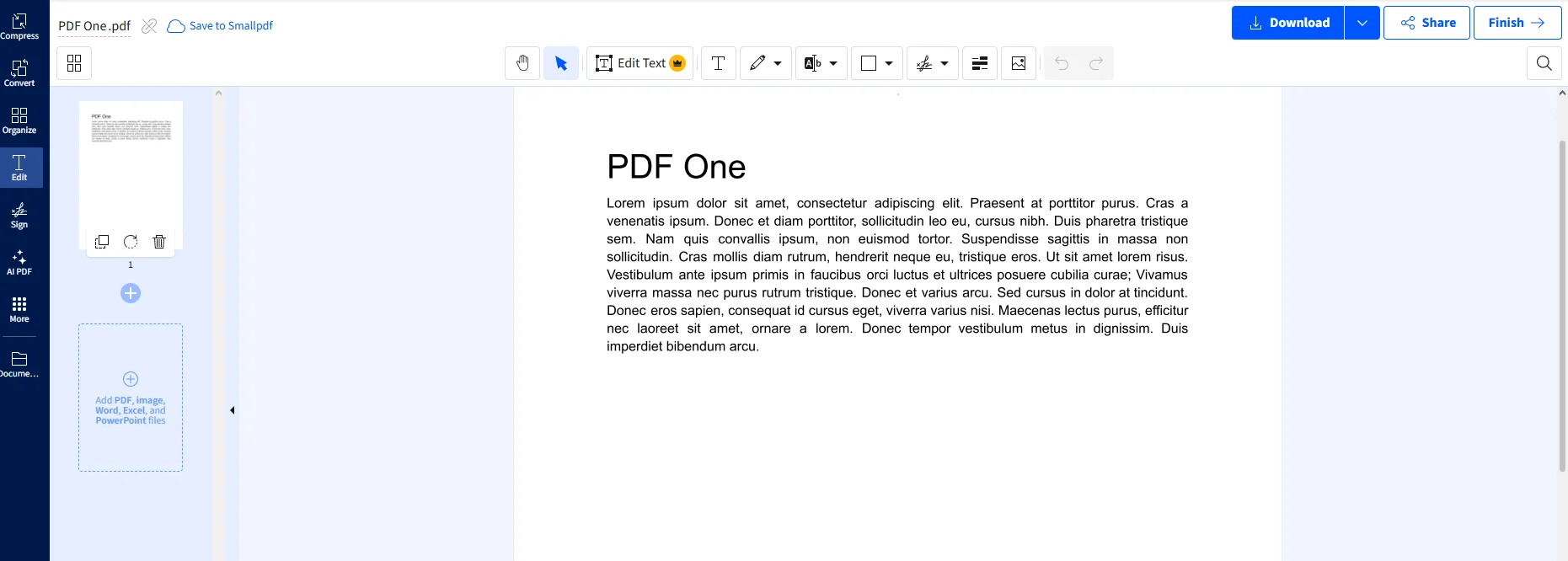The image size is (1568, 561).
Task: Open the Sign tool in sidebar
Action: 19,215
